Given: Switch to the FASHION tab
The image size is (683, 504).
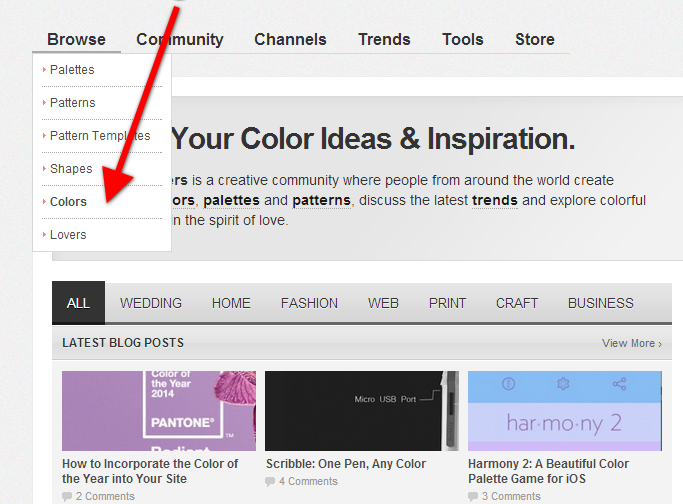Looking at the screenshot, I should [x=309, y=303].
